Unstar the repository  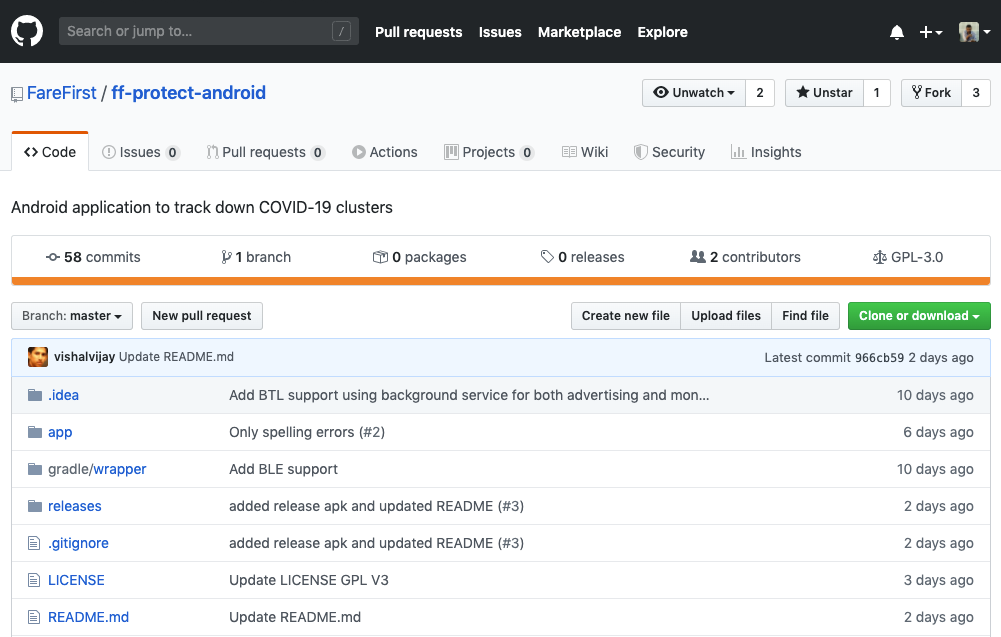point(824,93)
